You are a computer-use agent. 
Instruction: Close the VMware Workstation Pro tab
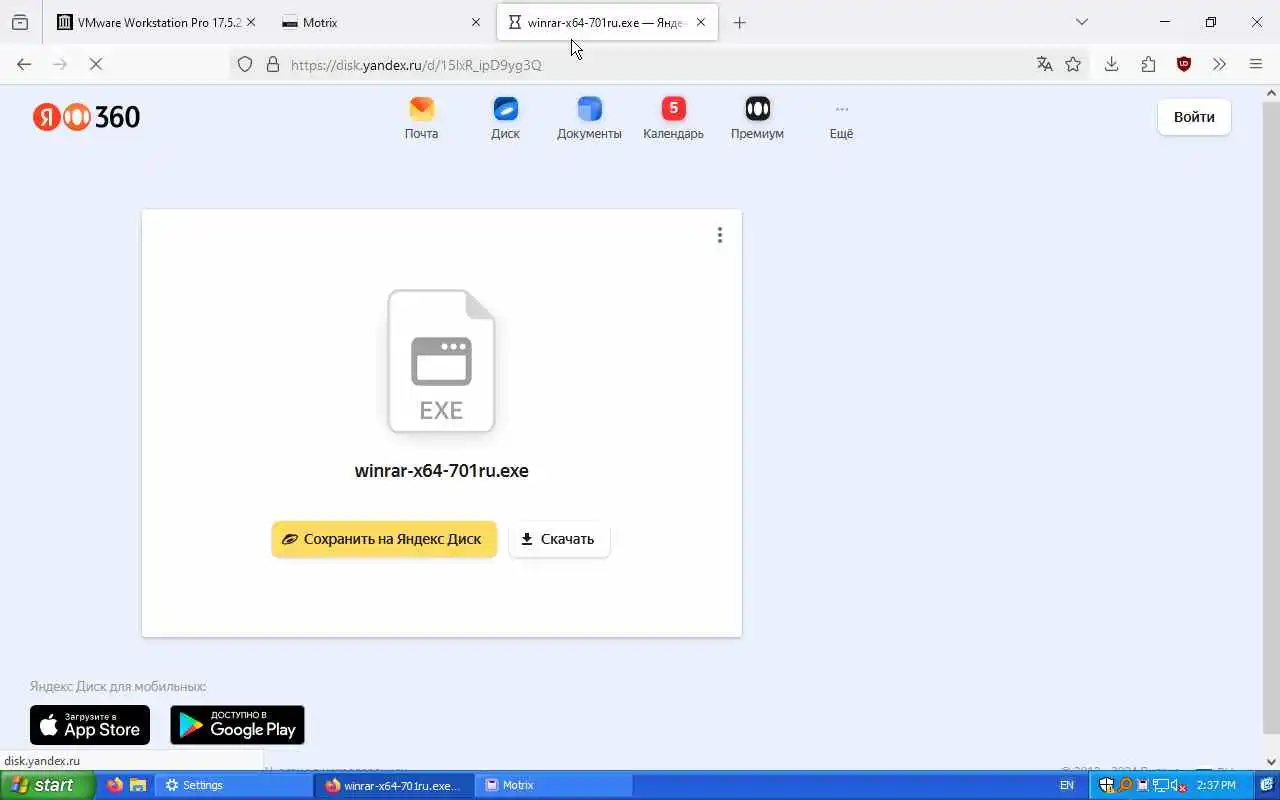click(250, 22)
